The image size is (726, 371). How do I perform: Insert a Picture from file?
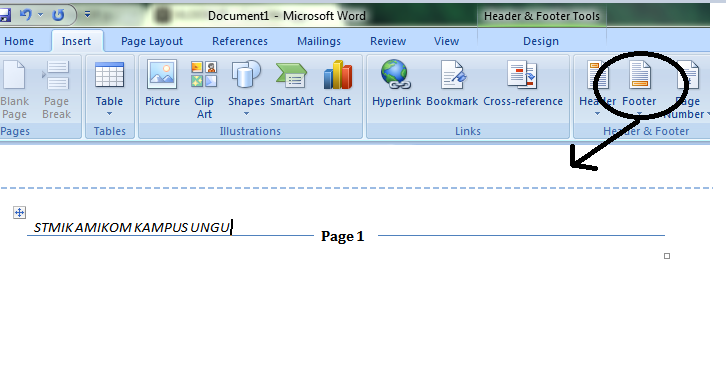(x=162, y=84)
